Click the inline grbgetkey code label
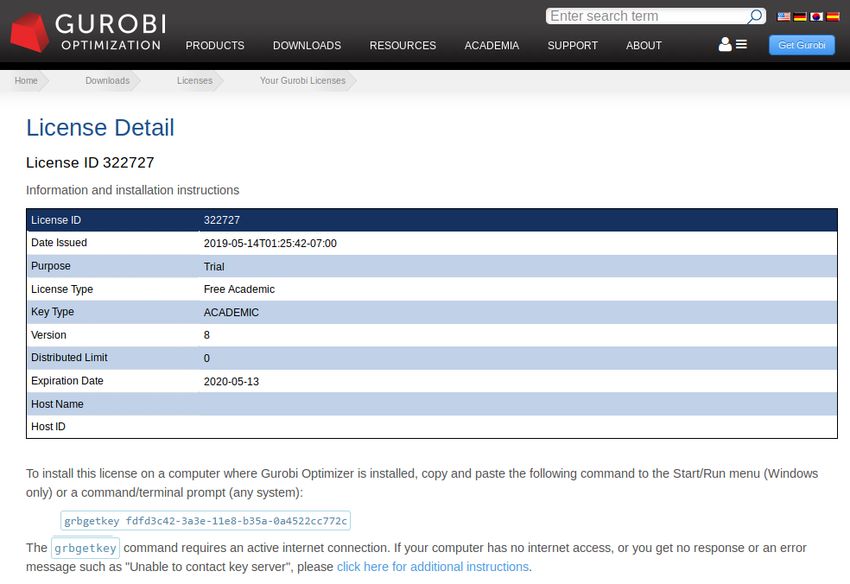Image resolution: width=850 pixels, height=584 pixels. [85, 548]
